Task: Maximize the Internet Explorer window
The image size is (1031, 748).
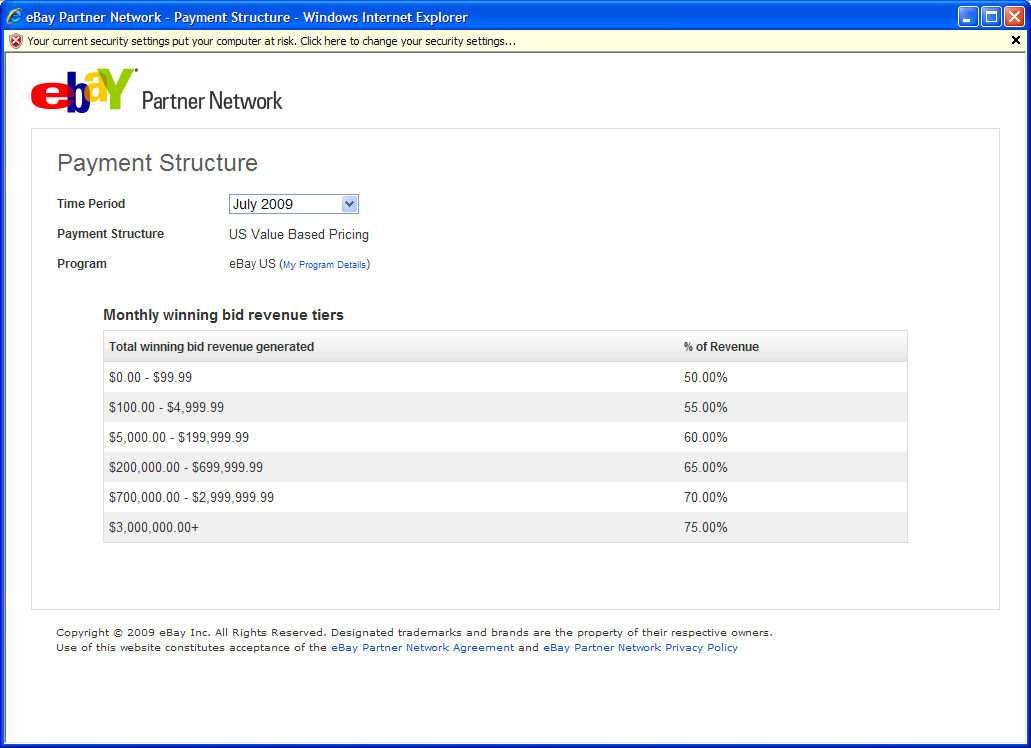Action: [990, 16]
